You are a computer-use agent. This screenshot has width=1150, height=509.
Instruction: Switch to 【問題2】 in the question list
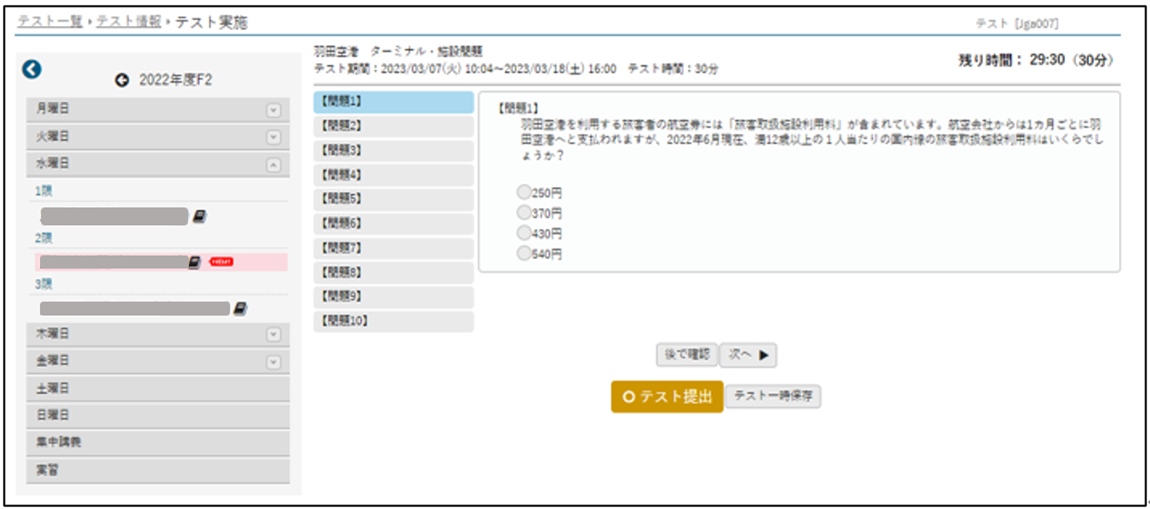click(x=393, y=126)
